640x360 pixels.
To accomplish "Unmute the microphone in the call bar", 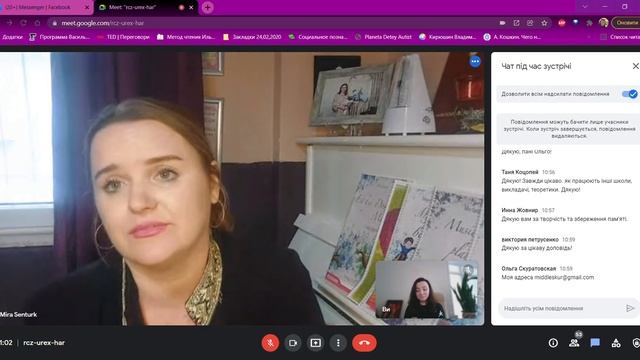I will click(x=270, y=343).
